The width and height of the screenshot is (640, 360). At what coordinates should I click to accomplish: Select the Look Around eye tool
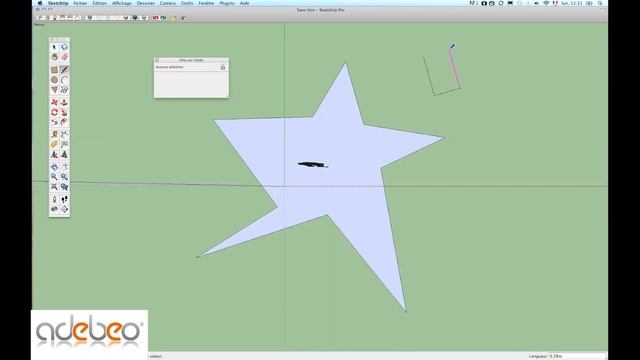pyautogui.click(x=54, y=209)
